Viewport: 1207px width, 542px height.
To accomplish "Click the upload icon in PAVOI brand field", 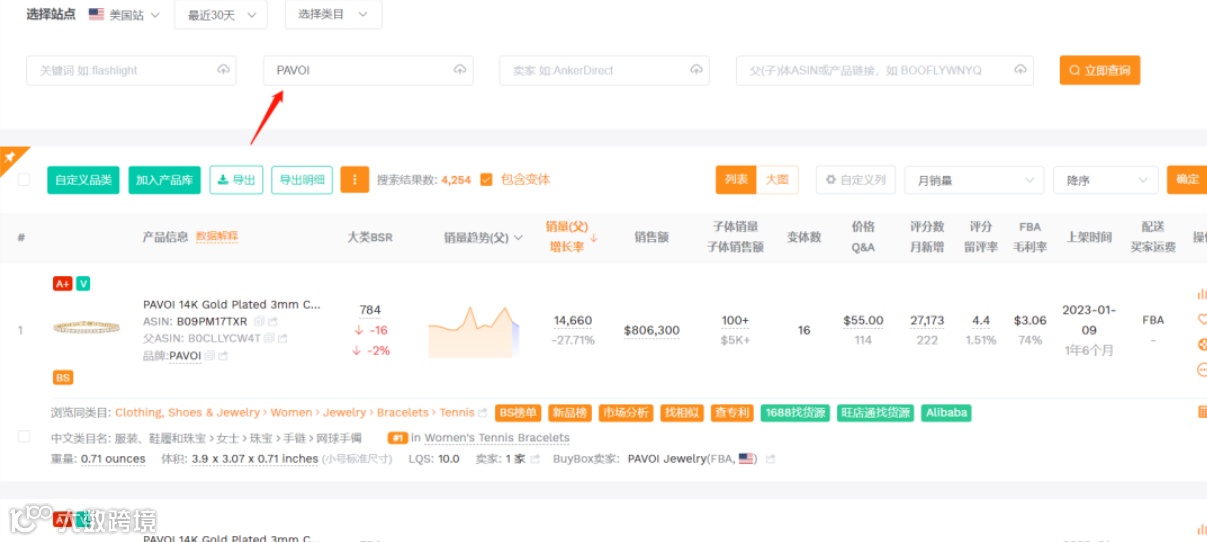I will click(460, 70).
